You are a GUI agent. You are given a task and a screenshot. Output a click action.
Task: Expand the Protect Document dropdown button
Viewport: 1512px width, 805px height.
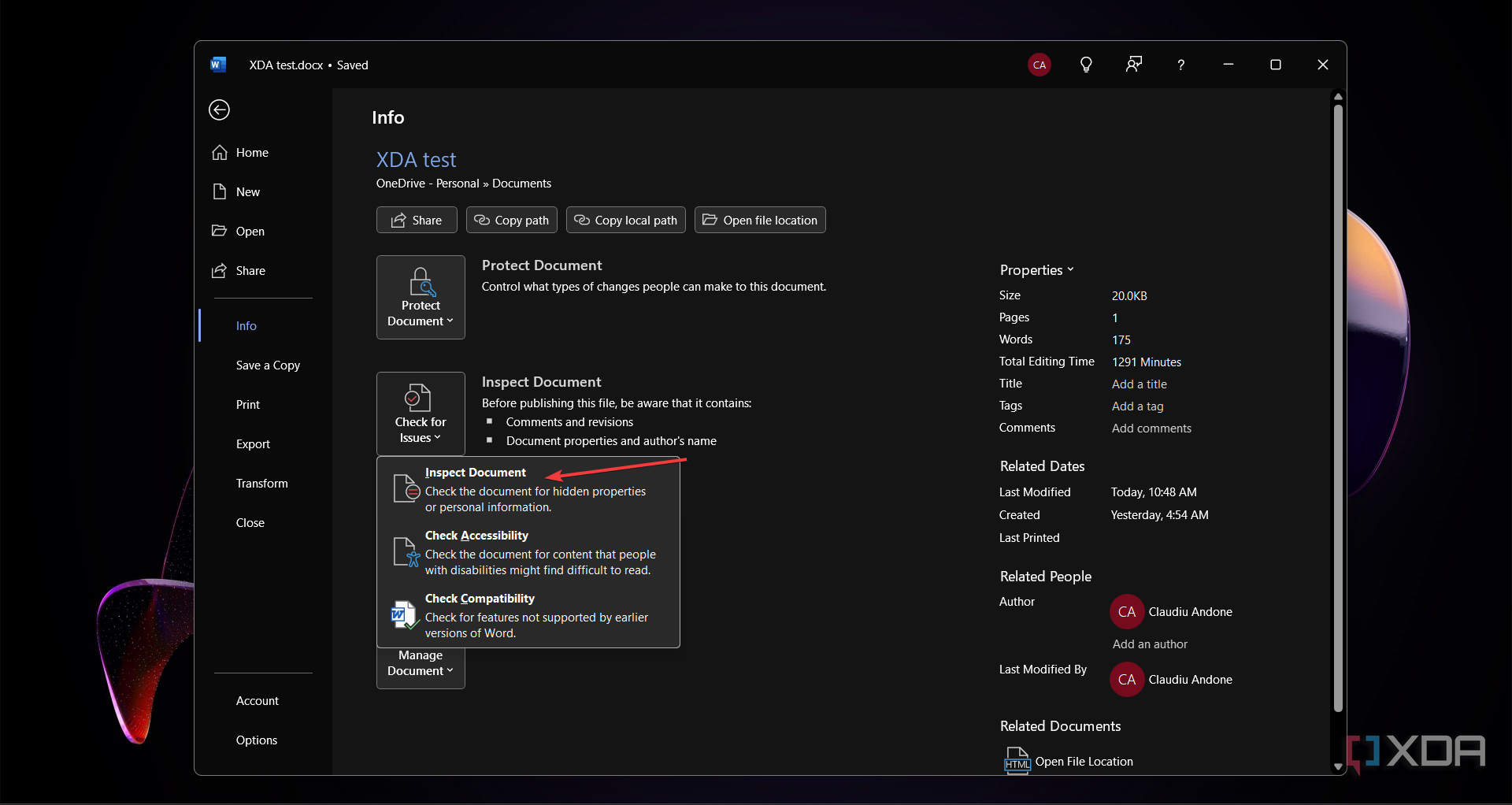421,297
